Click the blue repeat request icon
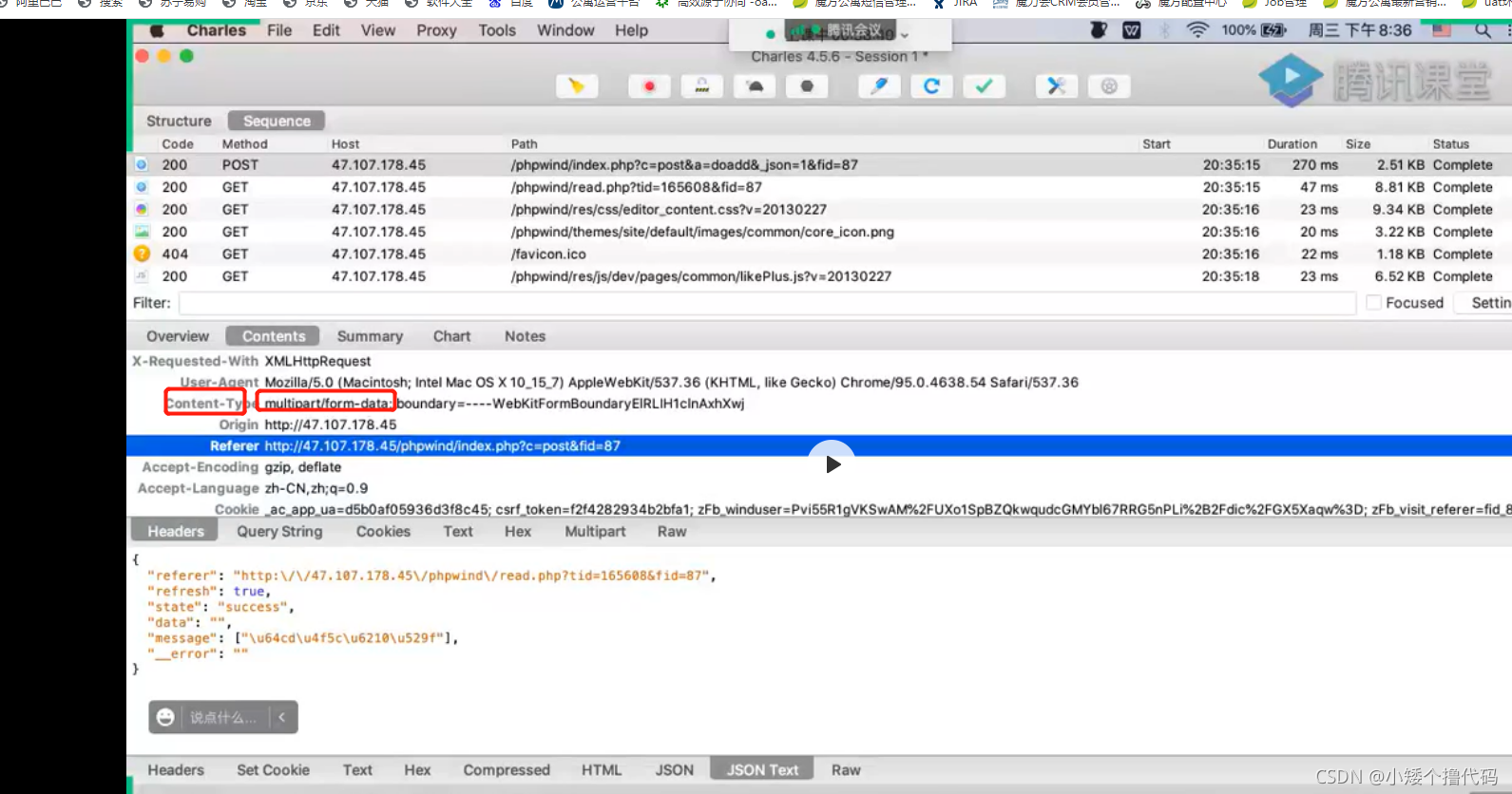This screenshot has width=1512, height=794. 931,86
